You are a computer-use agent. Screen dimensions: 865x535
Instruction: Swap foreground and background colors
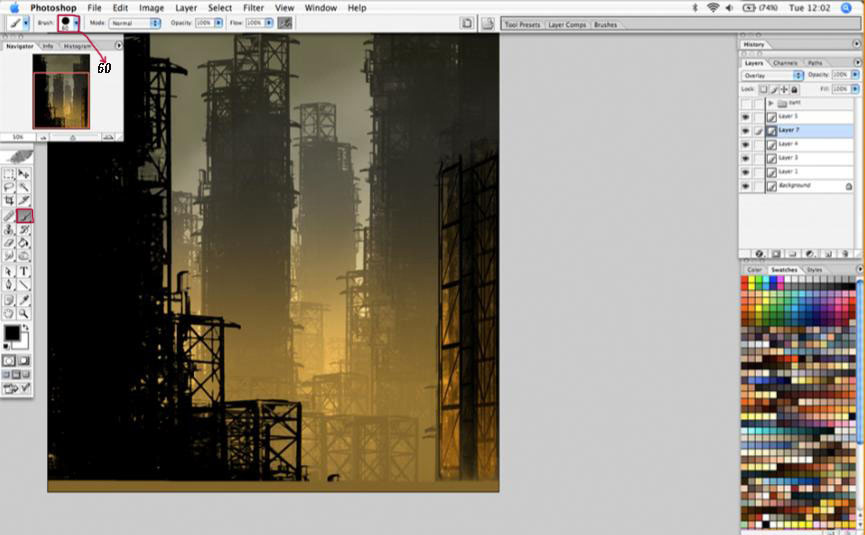click(x=25, y=328)
